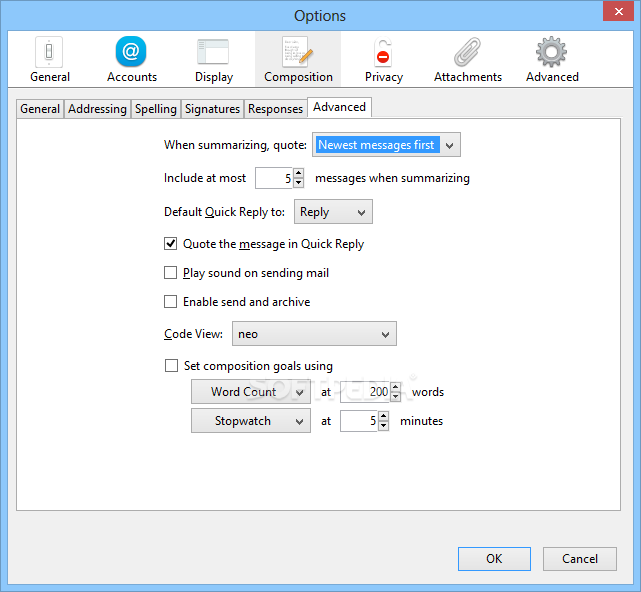The height and width of the screenshot is (592, 641).
Task: Increase the minutes goal value
Action: 383,416
